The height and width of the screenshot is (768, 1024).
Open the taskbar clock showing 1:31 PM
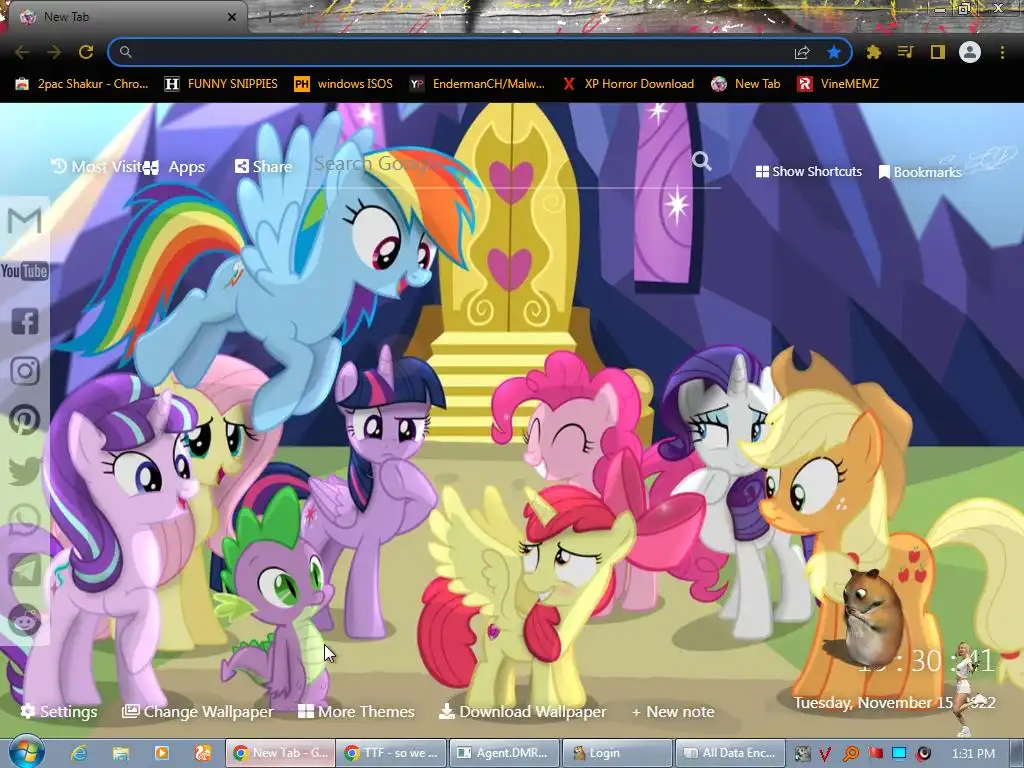pos(973,753)
